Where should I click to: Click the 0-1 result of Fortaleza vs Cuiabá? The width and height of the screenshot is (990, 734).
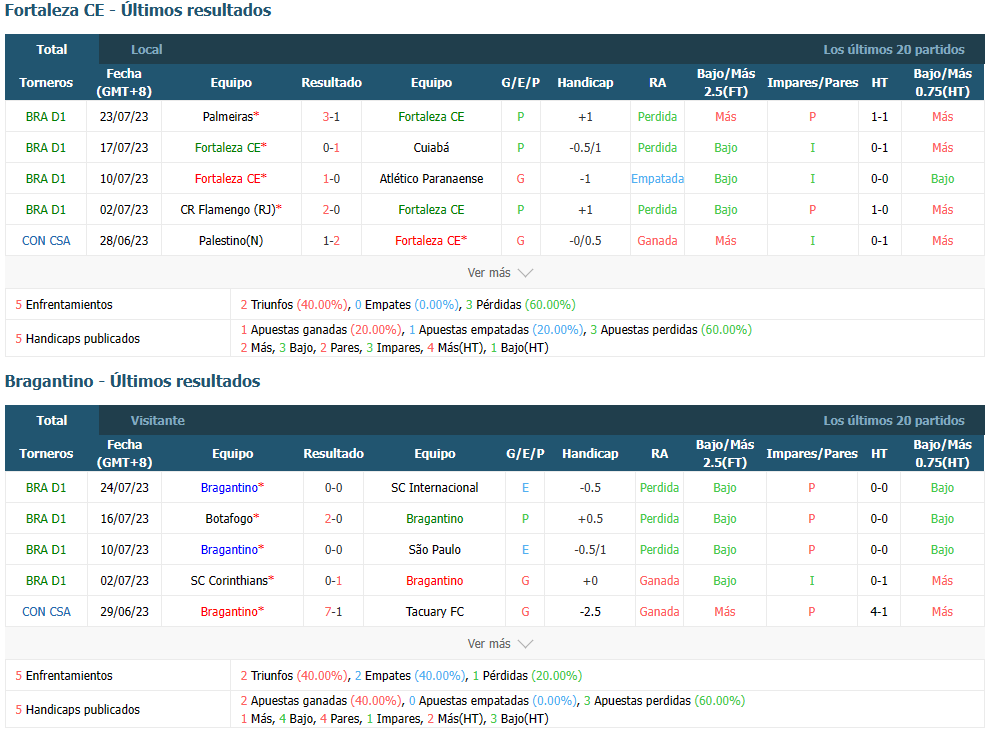pyautogui.click(x=331, y=148)
